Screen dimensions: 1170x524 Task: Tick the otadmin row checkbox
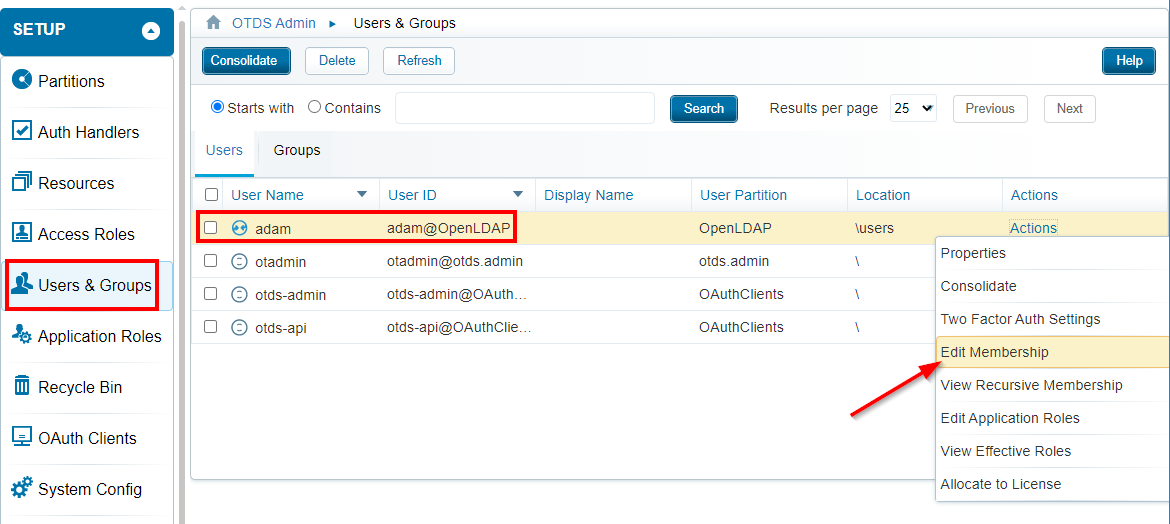click(x=211, y=261)
